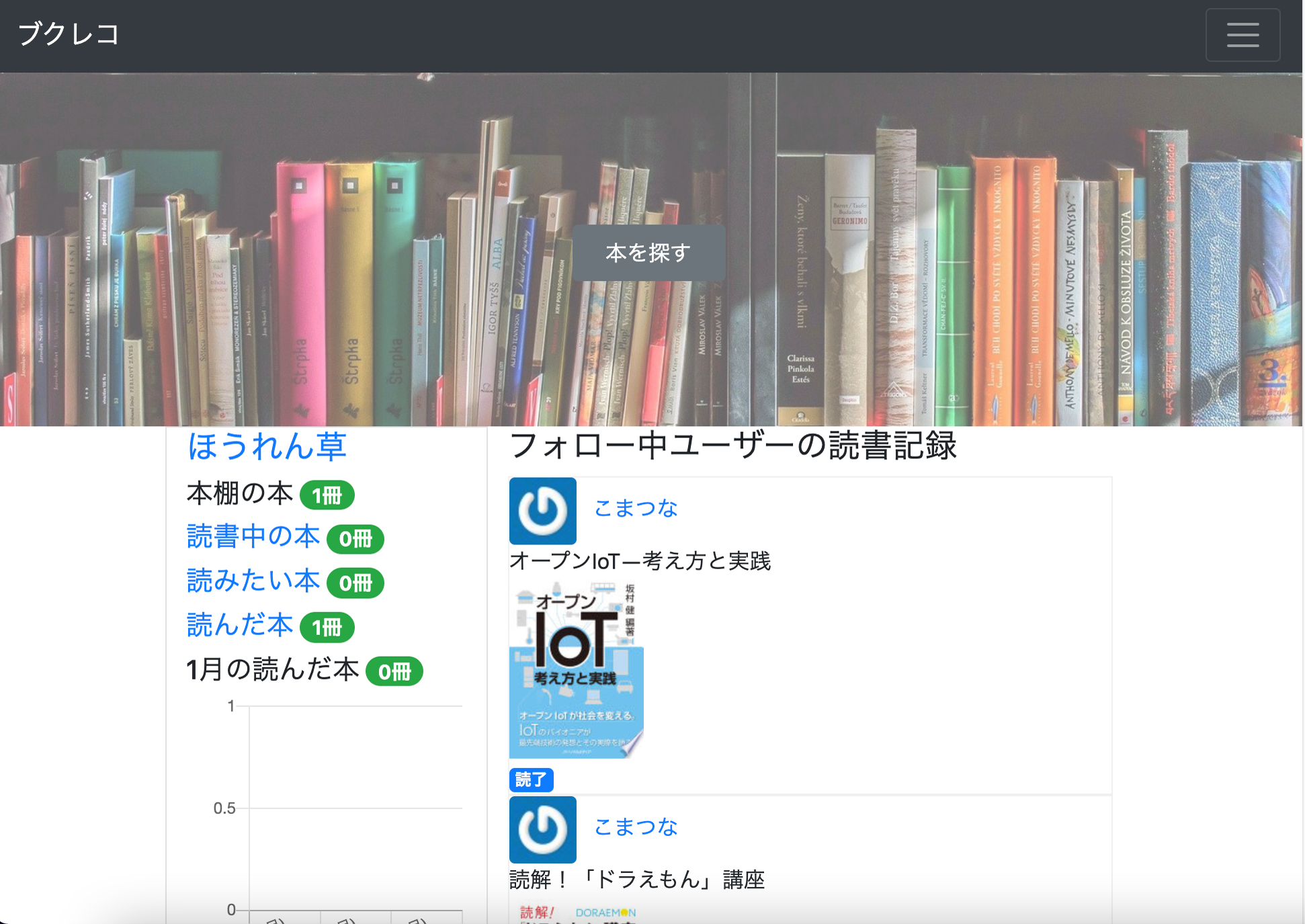Viewport: 1305px width, 924px height.
Task: Click the 0冊 badge beside 読書中の本
Action: [x=355, y=539]
